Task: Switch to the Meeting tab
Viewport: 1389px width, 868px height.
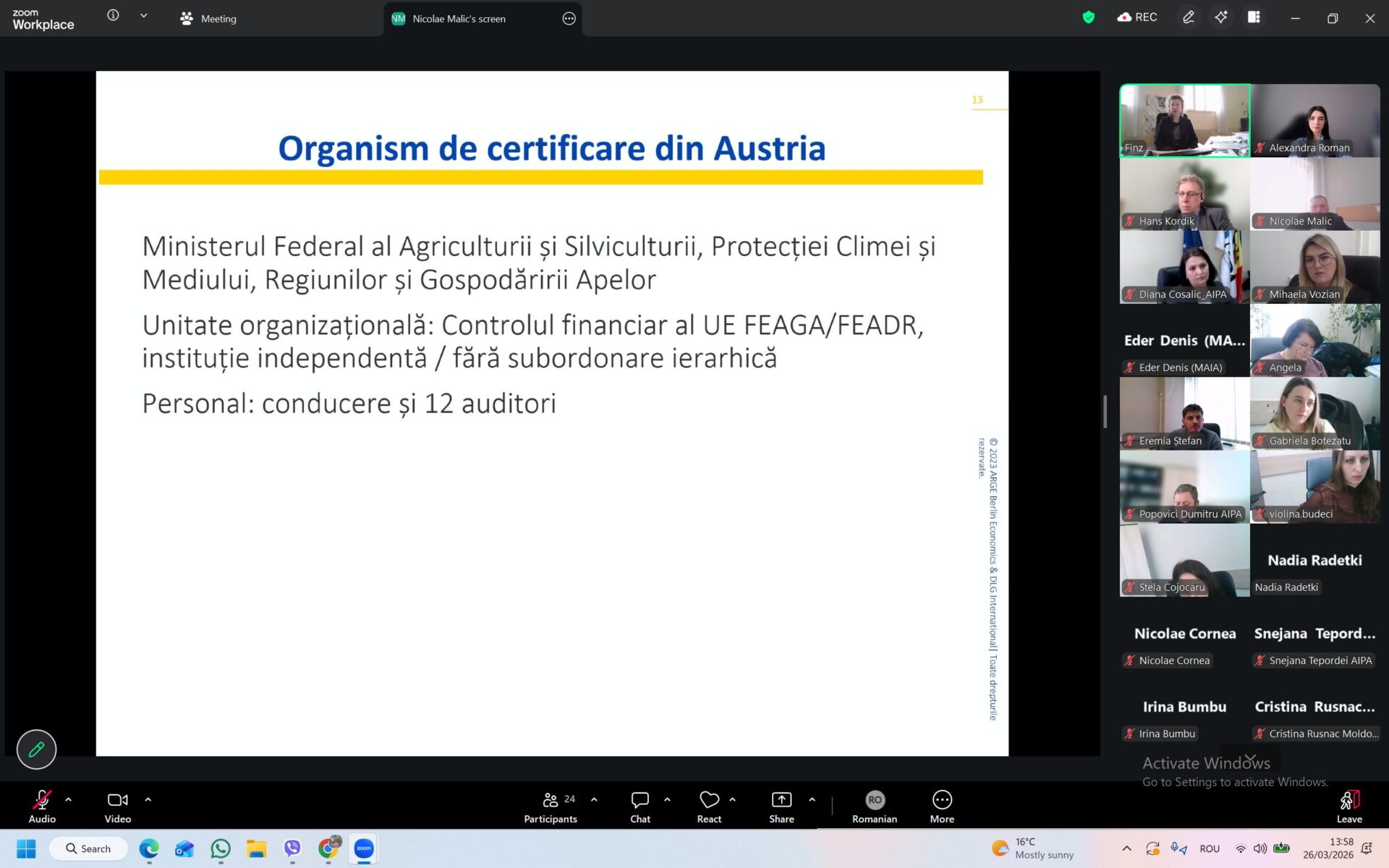Action: (x=208, y=19)
